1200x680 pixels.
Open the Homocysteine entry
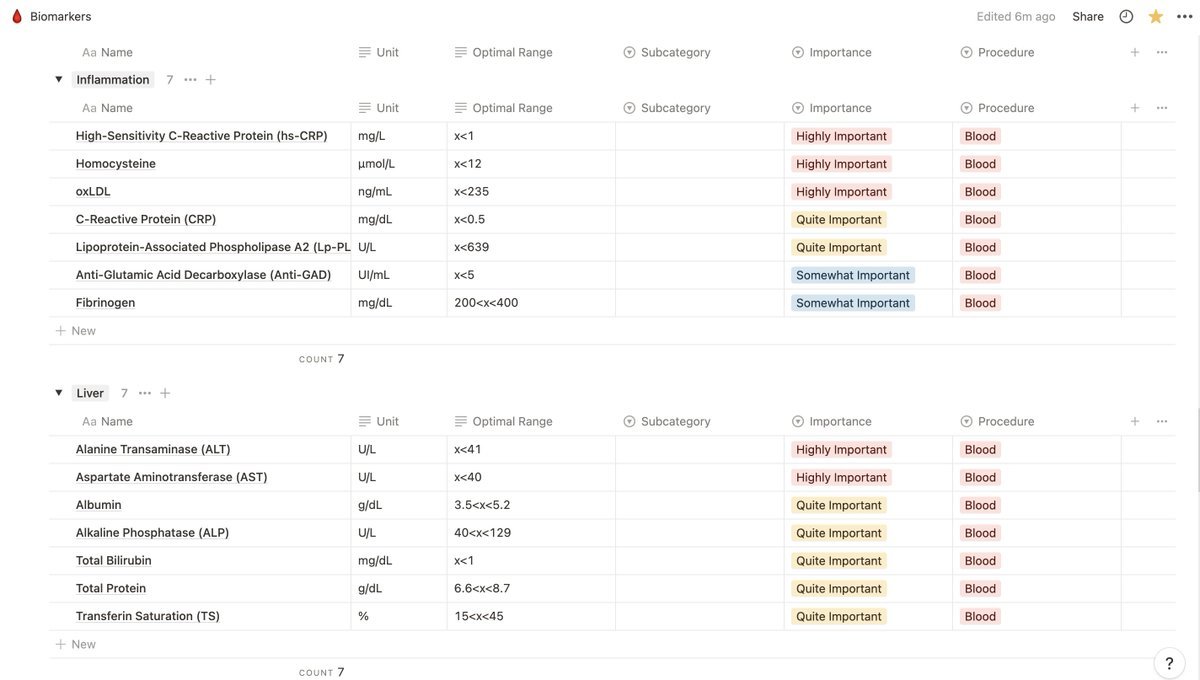pos(116,164)
